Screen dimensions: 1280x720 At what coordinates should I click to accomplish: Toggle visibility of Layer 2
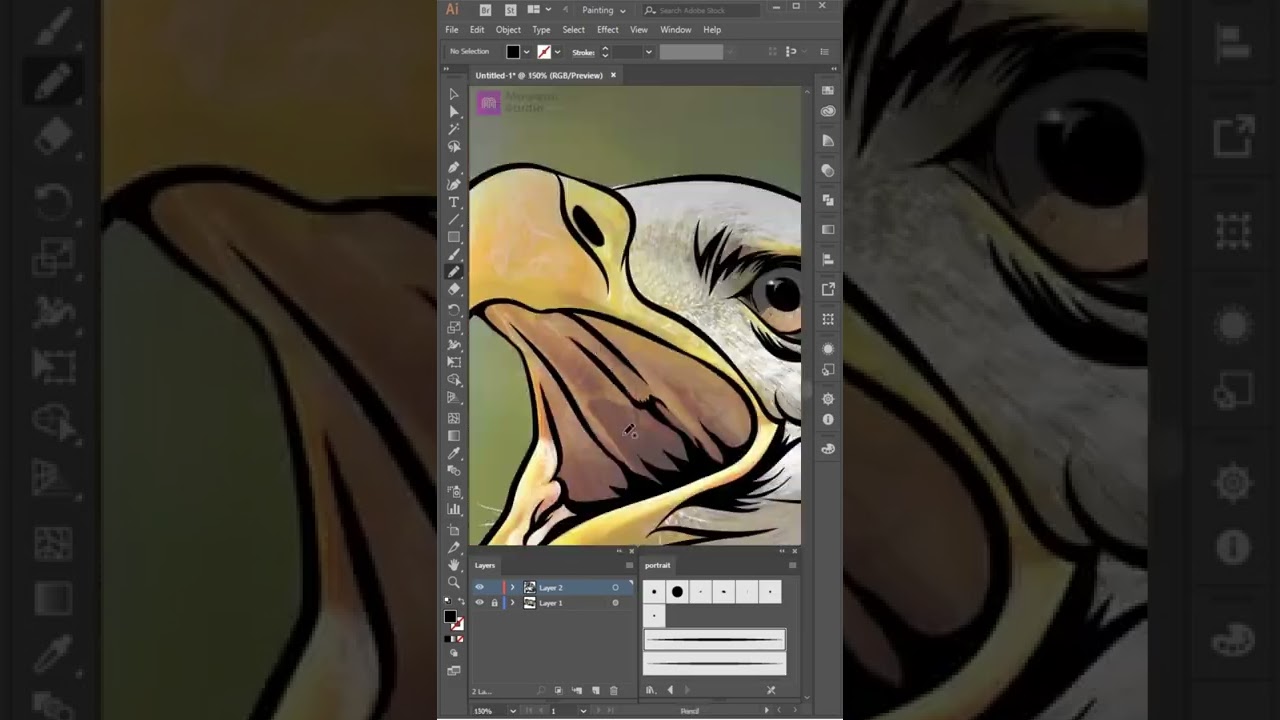(479, 587)
